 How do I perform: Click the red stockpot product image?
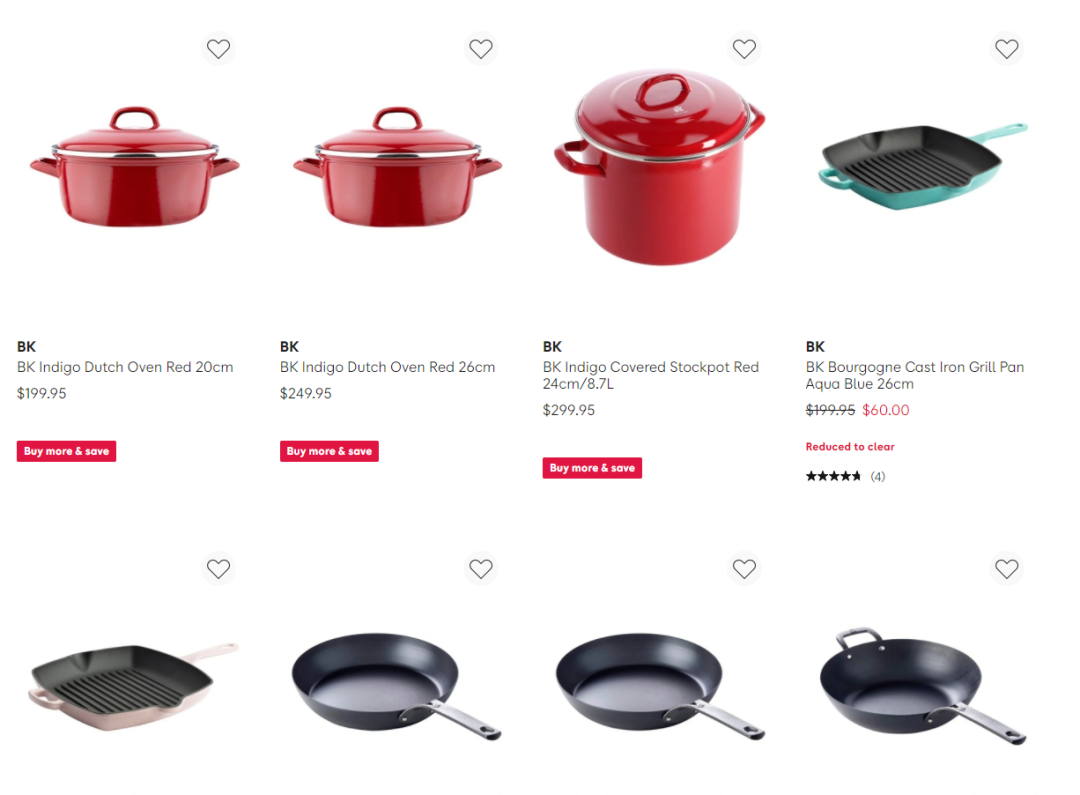click(x=660, y=167)
